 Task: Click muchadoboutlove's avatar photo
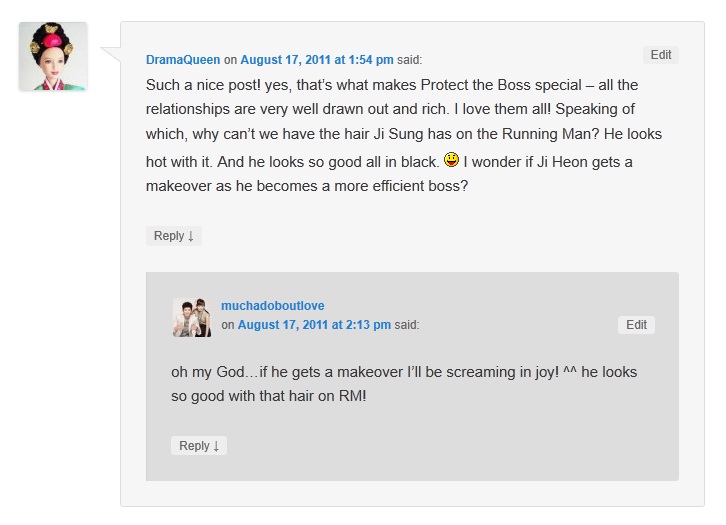[191, 317]
